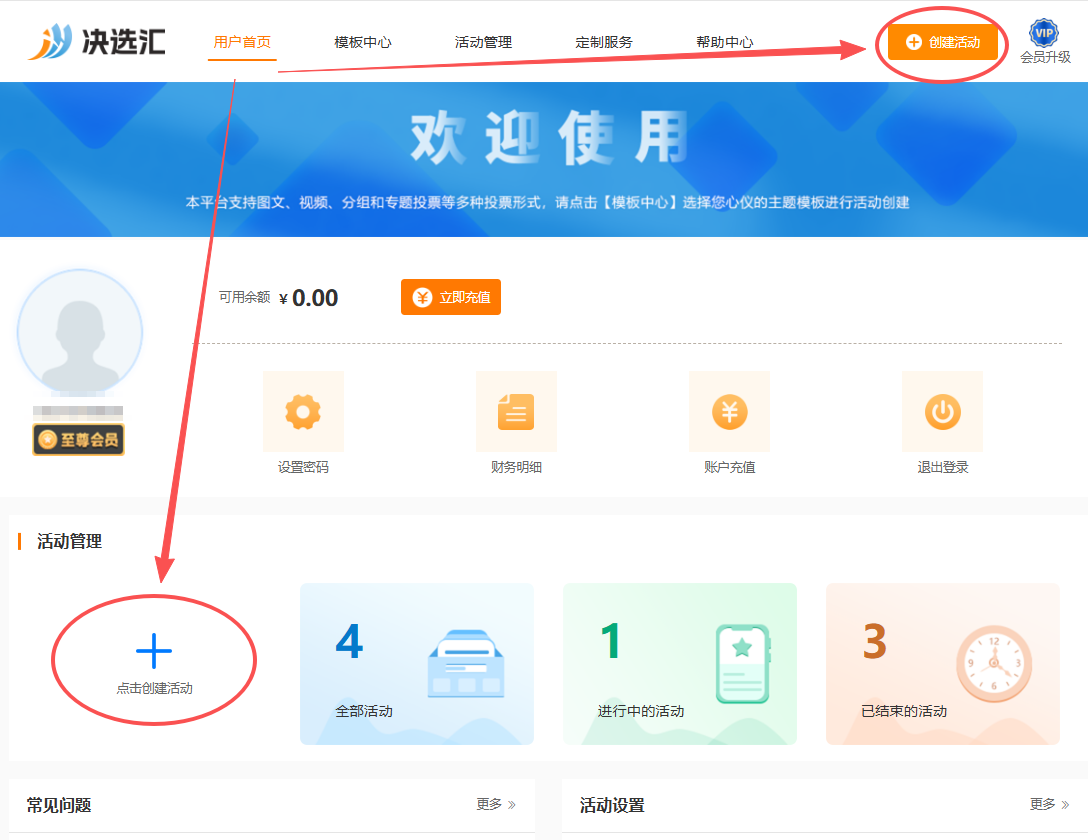Click the 决选汇 logo

pyautogui.click(x=96, y=42)
